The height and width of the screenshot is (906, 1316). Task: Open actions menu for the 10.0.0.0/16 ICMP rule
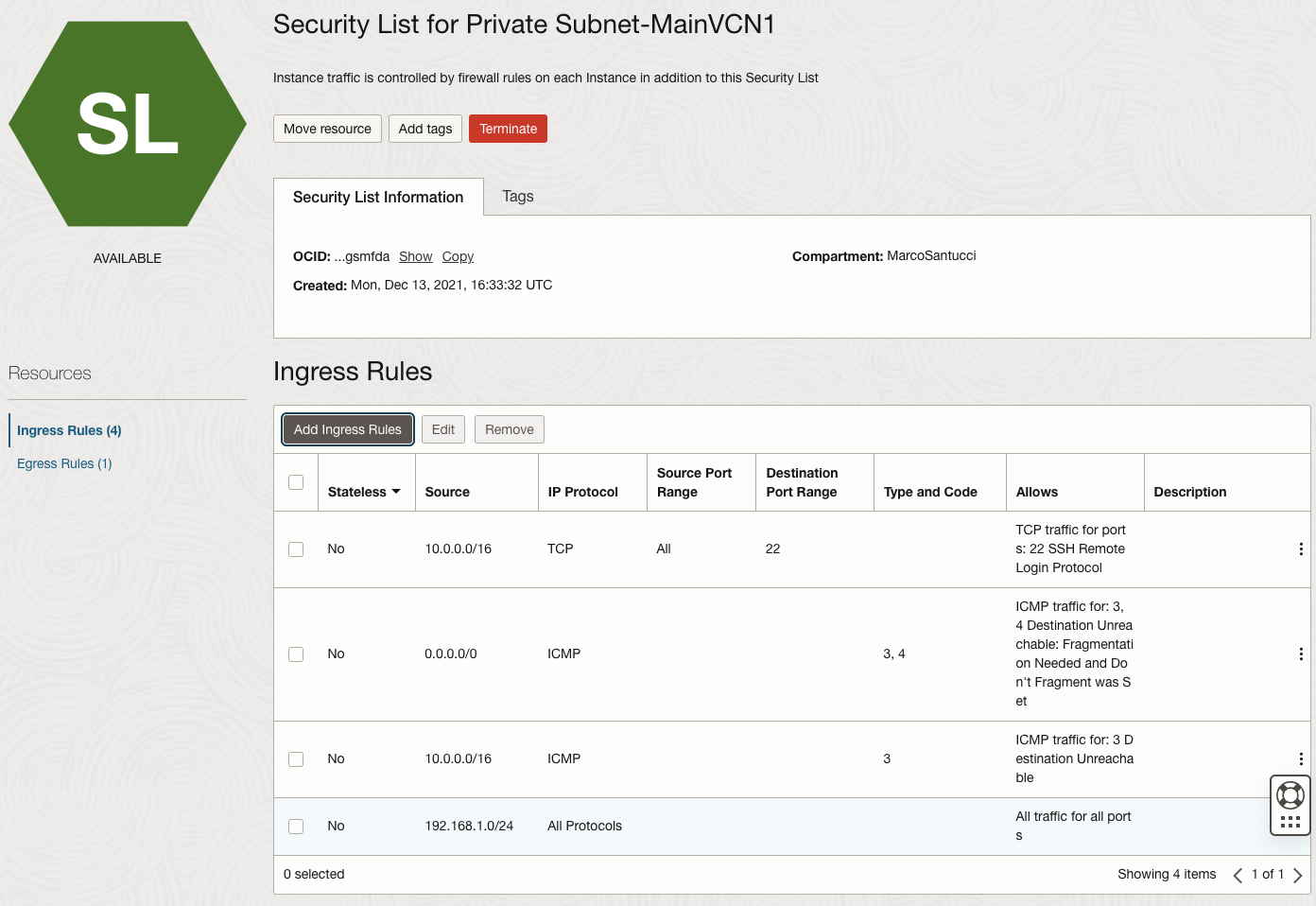[1301, 758]
